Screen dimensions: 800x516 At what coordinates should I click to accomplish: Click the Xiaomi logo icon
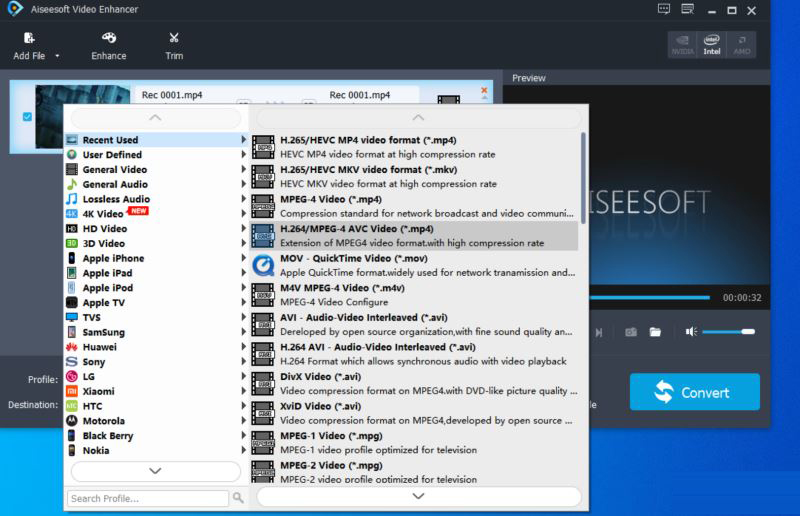72,391
